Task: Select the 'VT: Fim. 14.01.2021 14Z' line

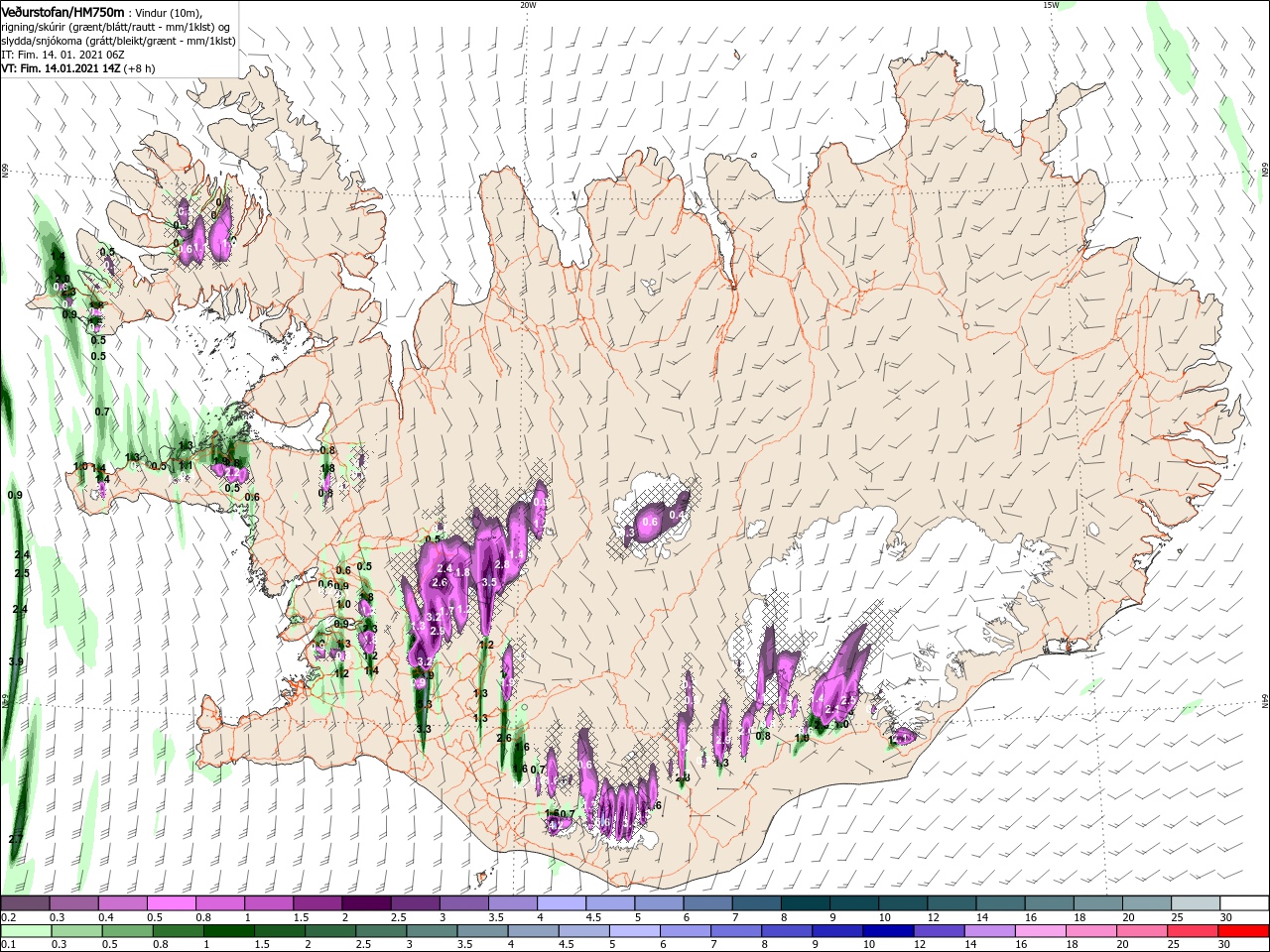Action: point(61,68)
